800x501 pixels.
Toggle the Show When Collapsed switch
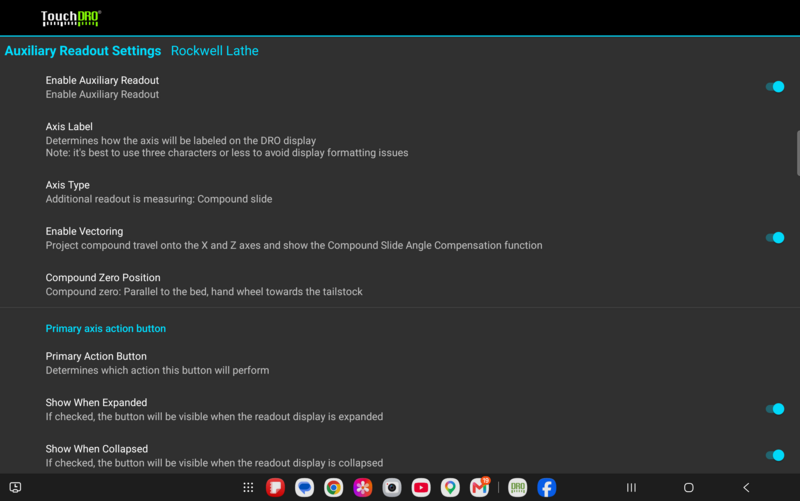[x=774, y=455]
